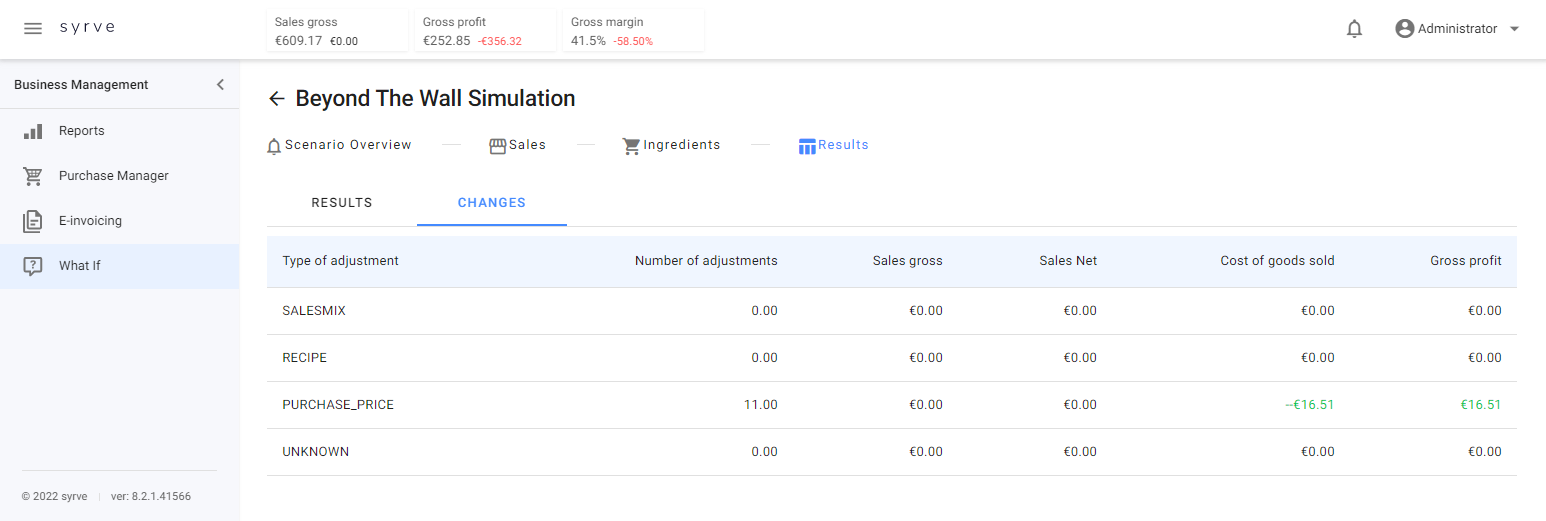Click the notifications bell icon

[x=1354, y=29]
